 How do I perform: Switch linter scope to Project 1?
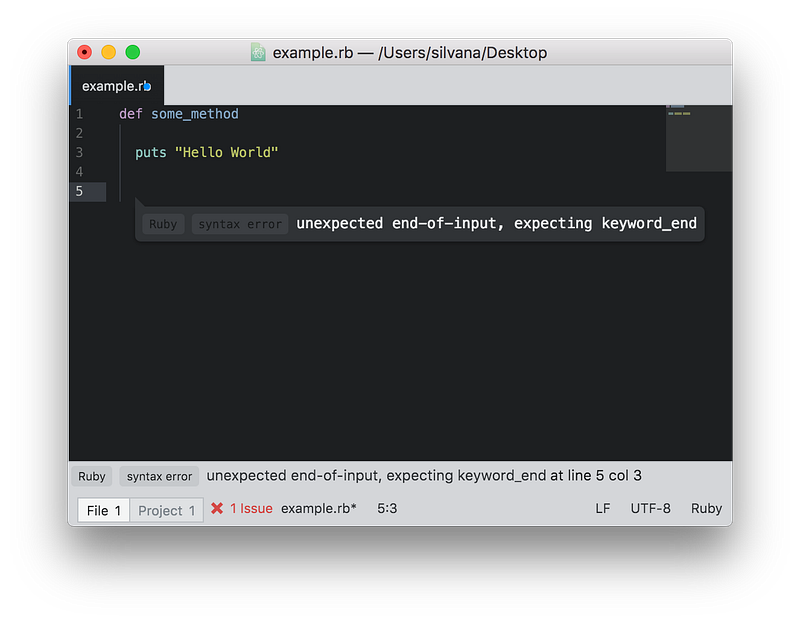click(167, 510)
